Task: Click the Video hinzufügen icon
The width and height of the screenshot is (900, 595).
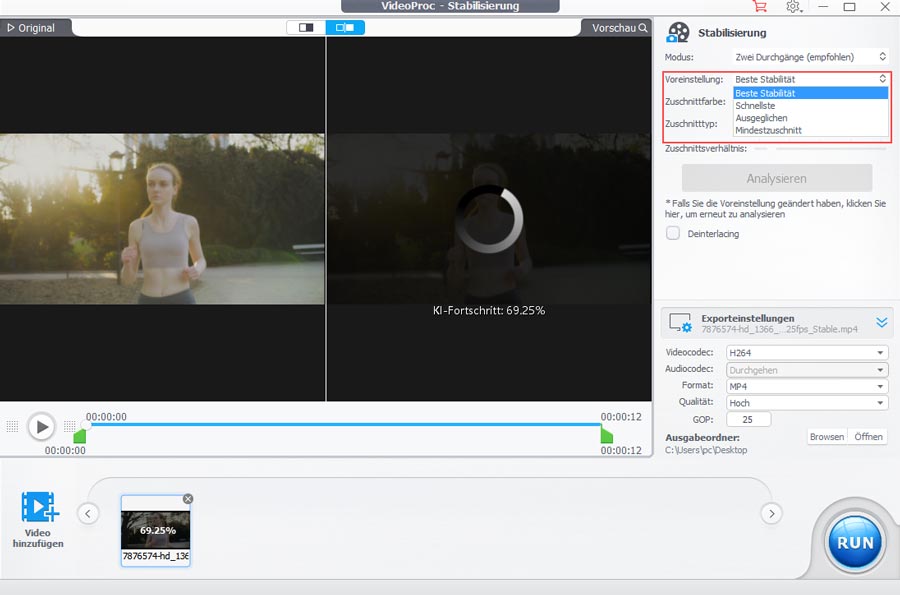Action: (x=39, y=507)
